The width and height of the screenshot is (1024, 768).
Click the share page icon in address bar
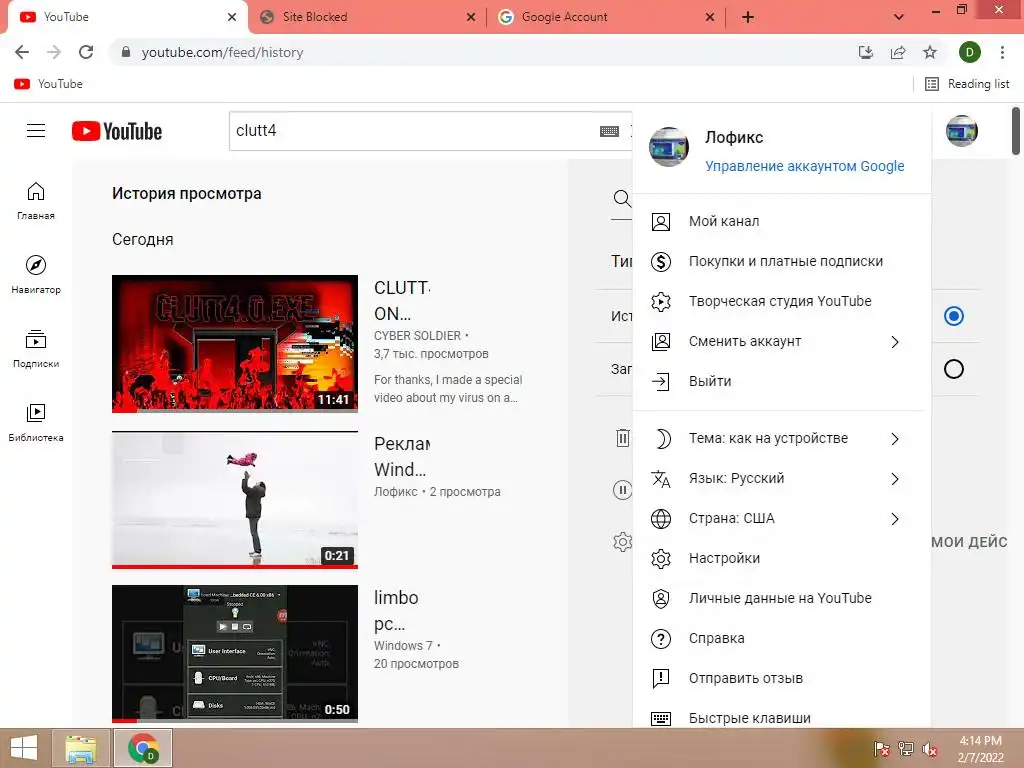click(898, 52)
